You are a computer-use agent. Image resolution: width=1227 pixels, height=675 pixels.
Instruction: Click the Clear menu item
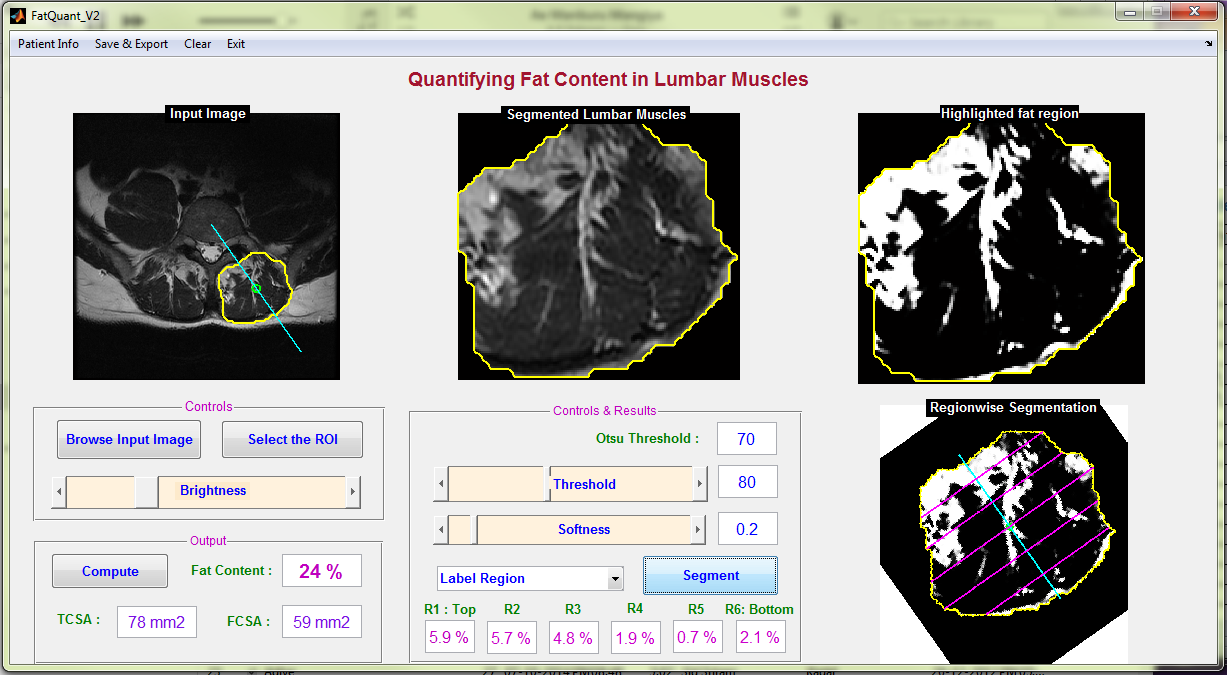click(197, 44)
